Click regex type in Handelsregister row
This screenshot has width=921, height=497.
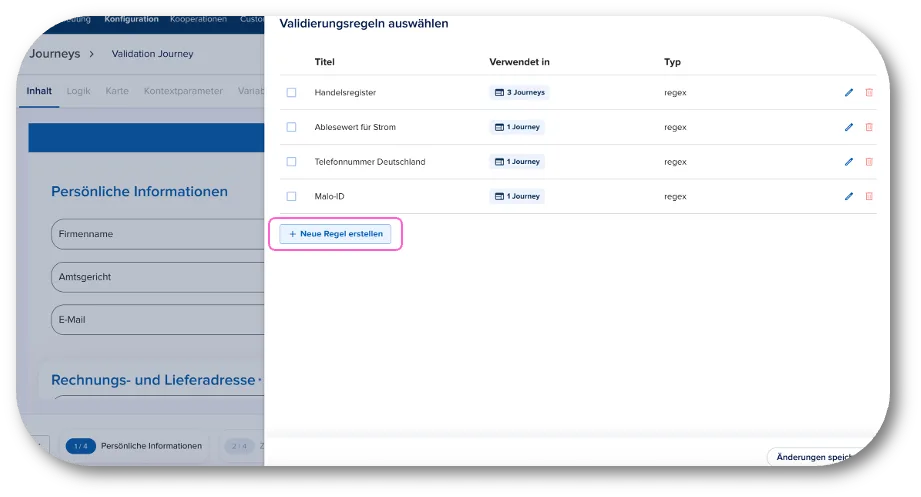tap(675, 92)
